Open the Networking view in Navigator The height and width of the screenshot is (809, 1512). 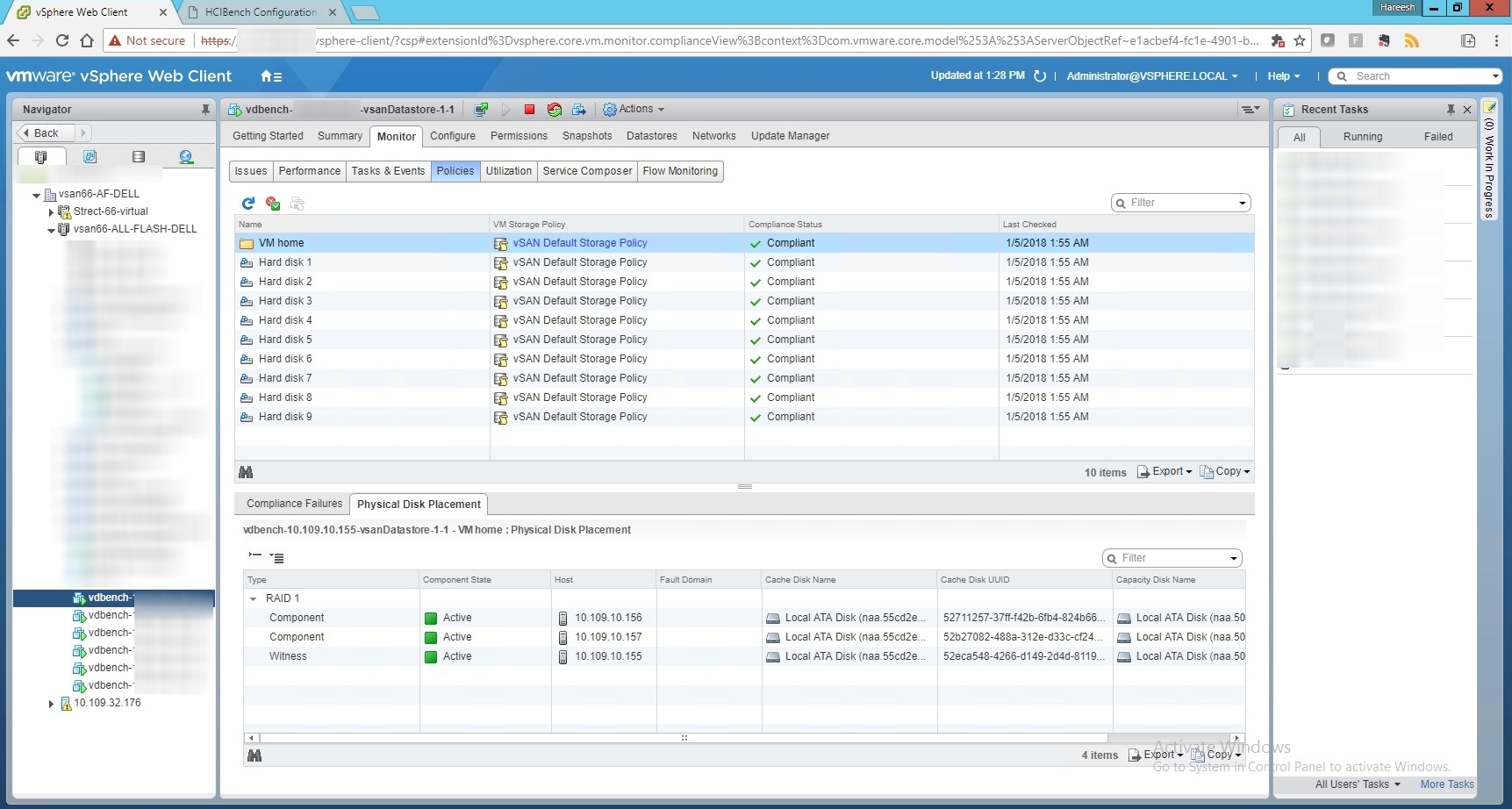point(186,157)
